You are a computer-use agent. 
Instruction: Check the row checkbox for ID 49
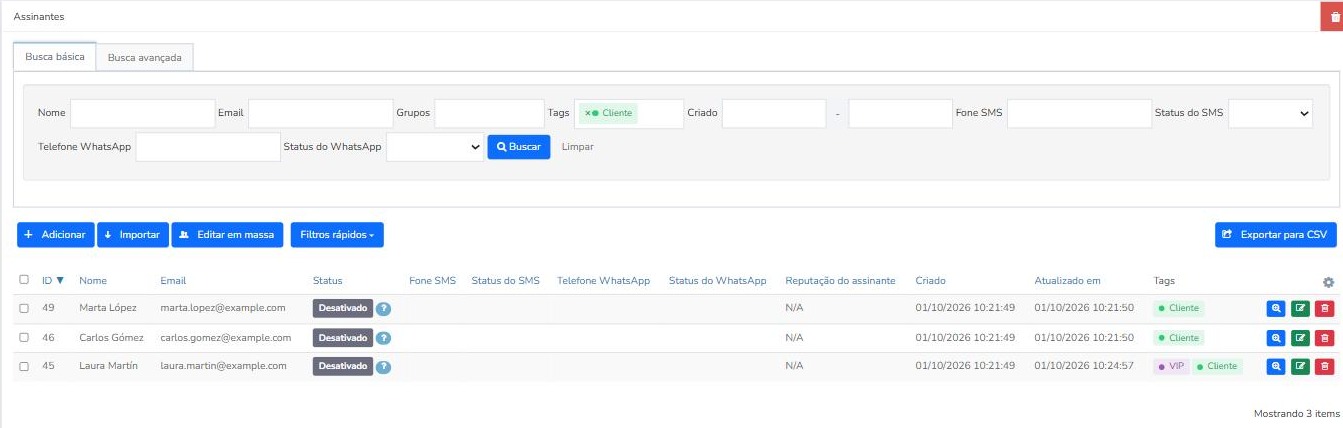point(24,308)
